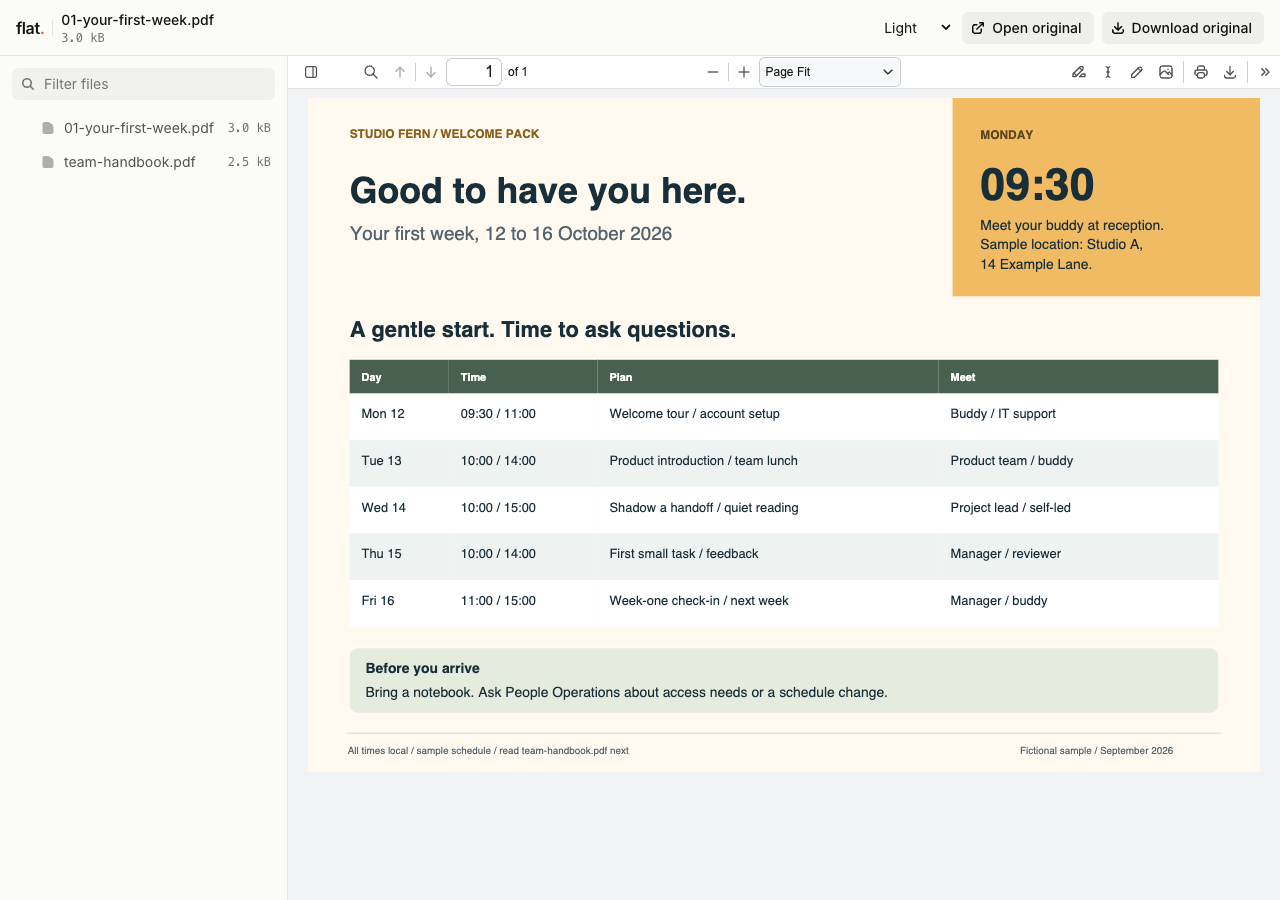This screenshot has height=900, width=1280.
Task: Select the add text annotation tool
Action: click(1108, 72)
